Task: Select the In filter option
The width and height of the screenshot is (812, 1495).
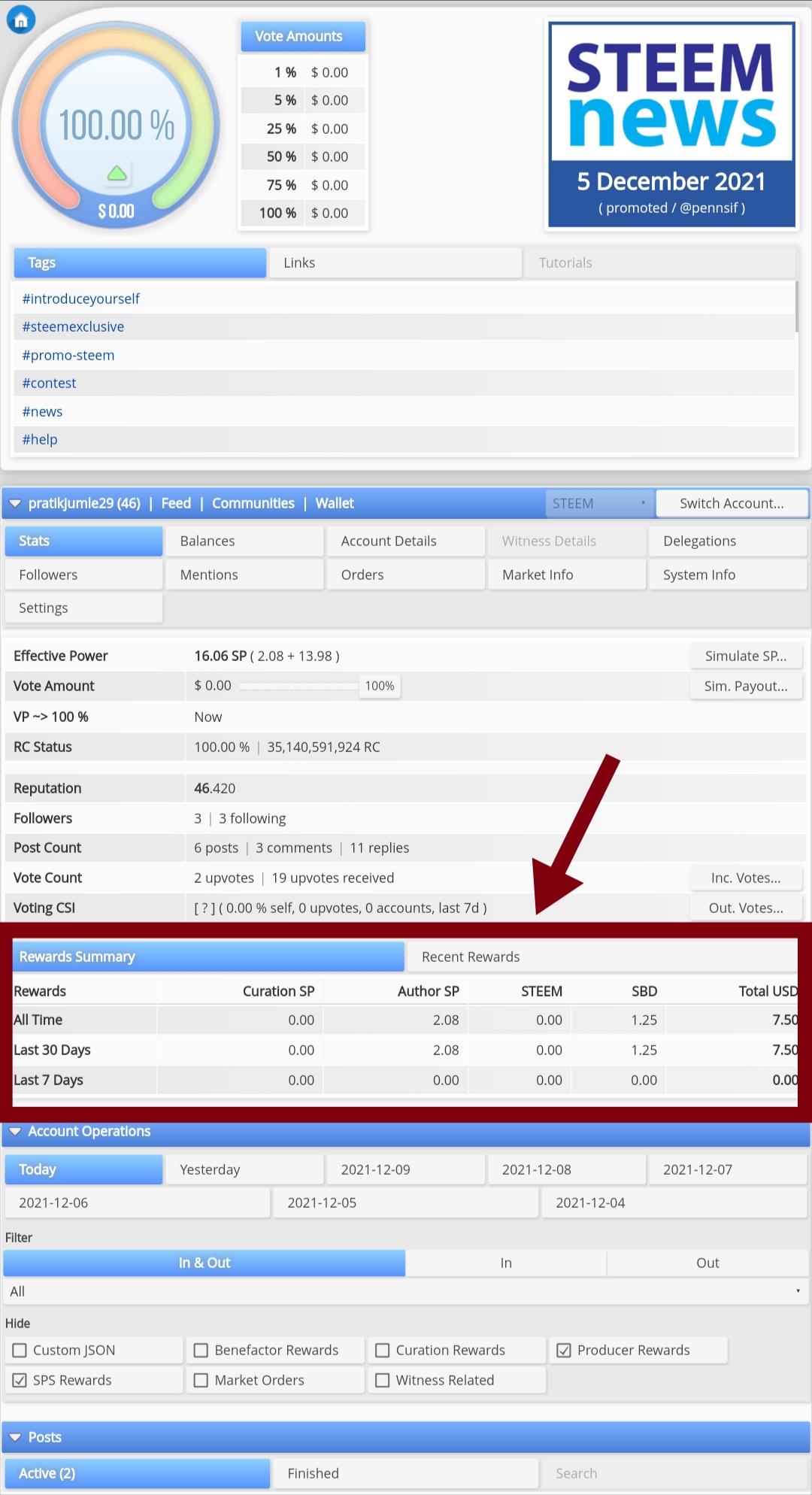Action: [506, 1263]
